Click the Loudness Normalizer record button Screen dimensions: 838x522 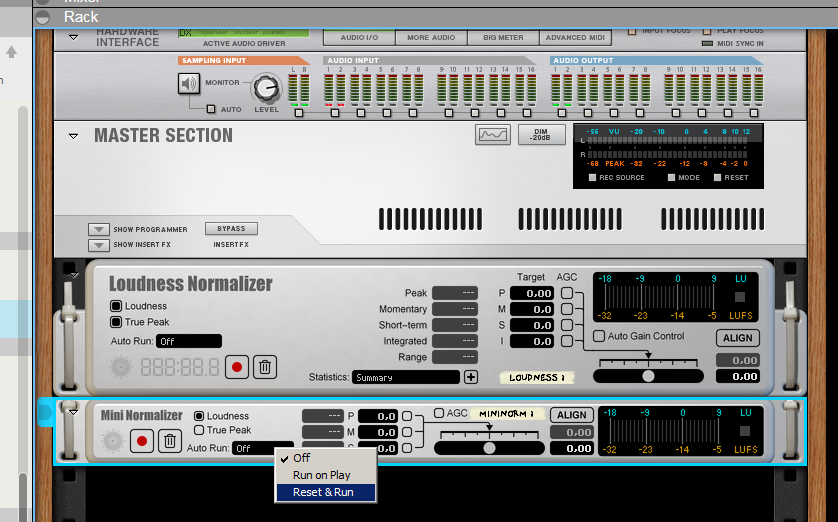237,367
